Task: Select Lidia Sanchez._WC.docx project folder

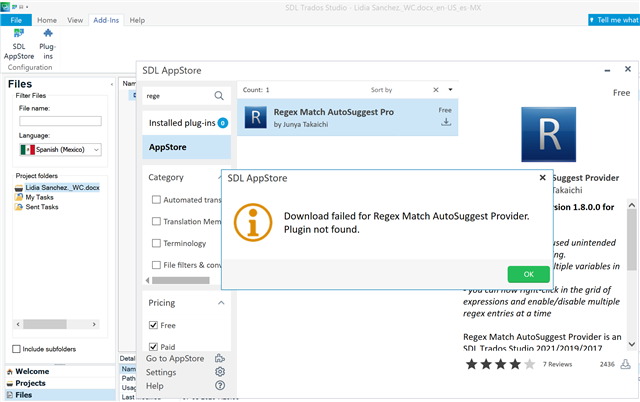Action: pos(62,187)
